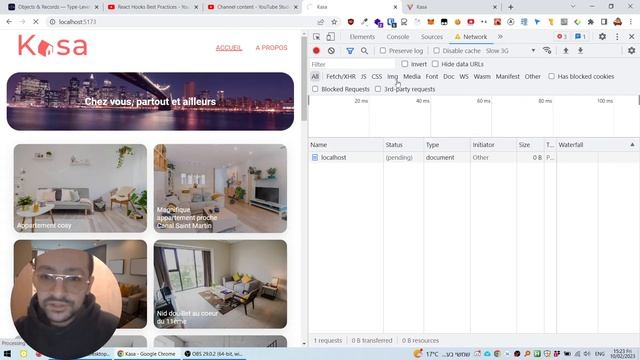The image size is (640, 360).
Task: Export HAR file download arrow
Action: click(x=580, y=51)
